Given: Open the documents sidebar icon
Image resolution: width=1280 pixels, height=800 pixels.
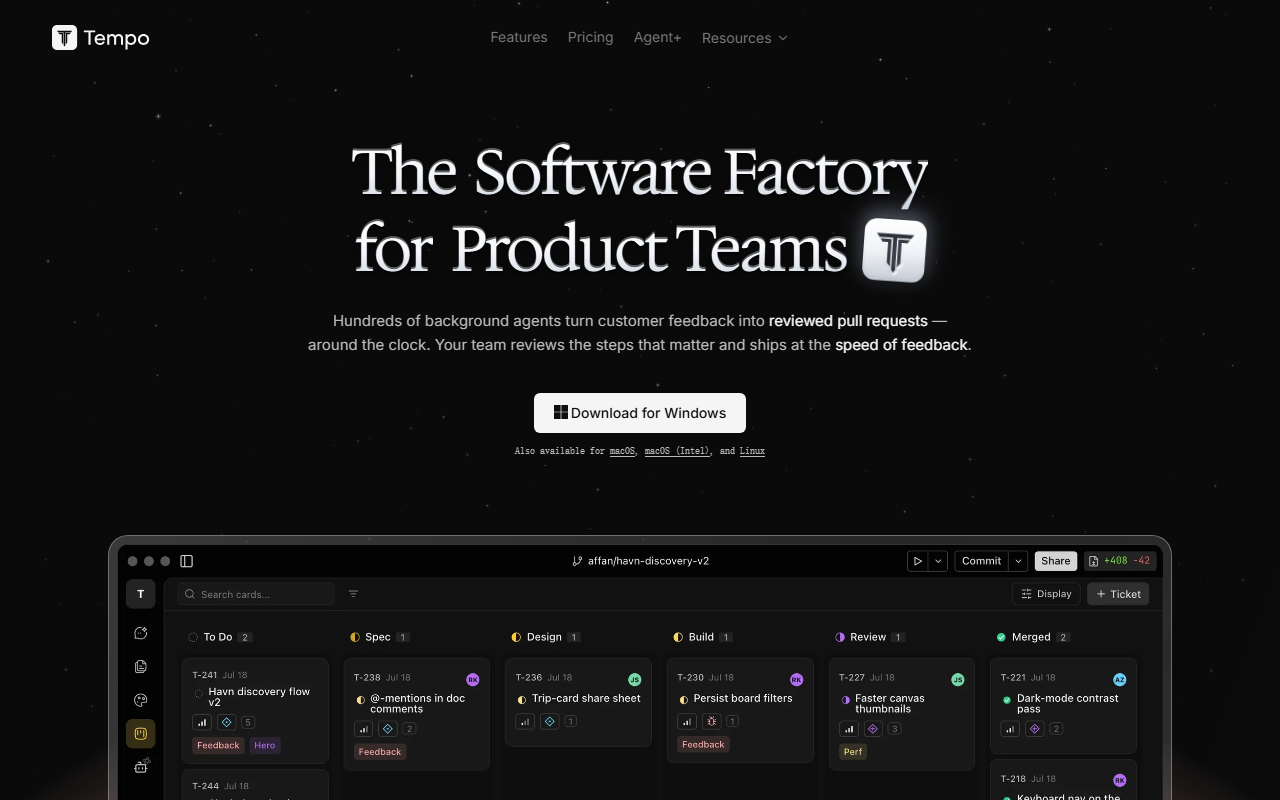Looking at the screenshot, I should click(140, 667).
